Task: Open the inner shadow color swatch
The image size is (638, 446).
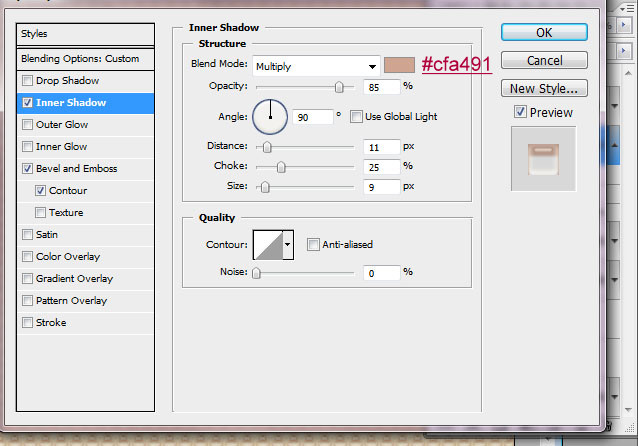Action: point(400,66)
